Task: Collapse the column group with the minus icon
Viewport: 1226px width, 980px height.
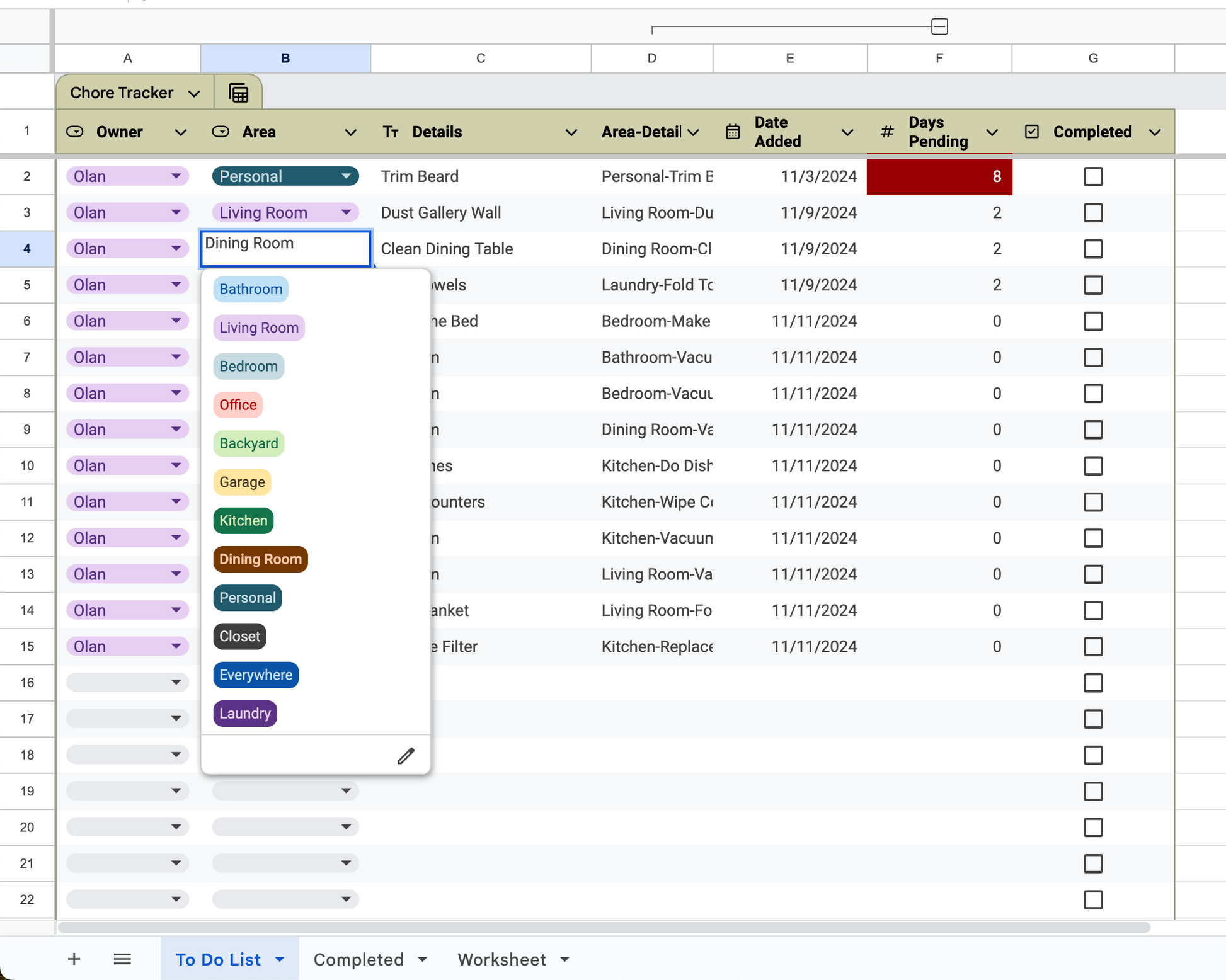Action: coord(939,27)
